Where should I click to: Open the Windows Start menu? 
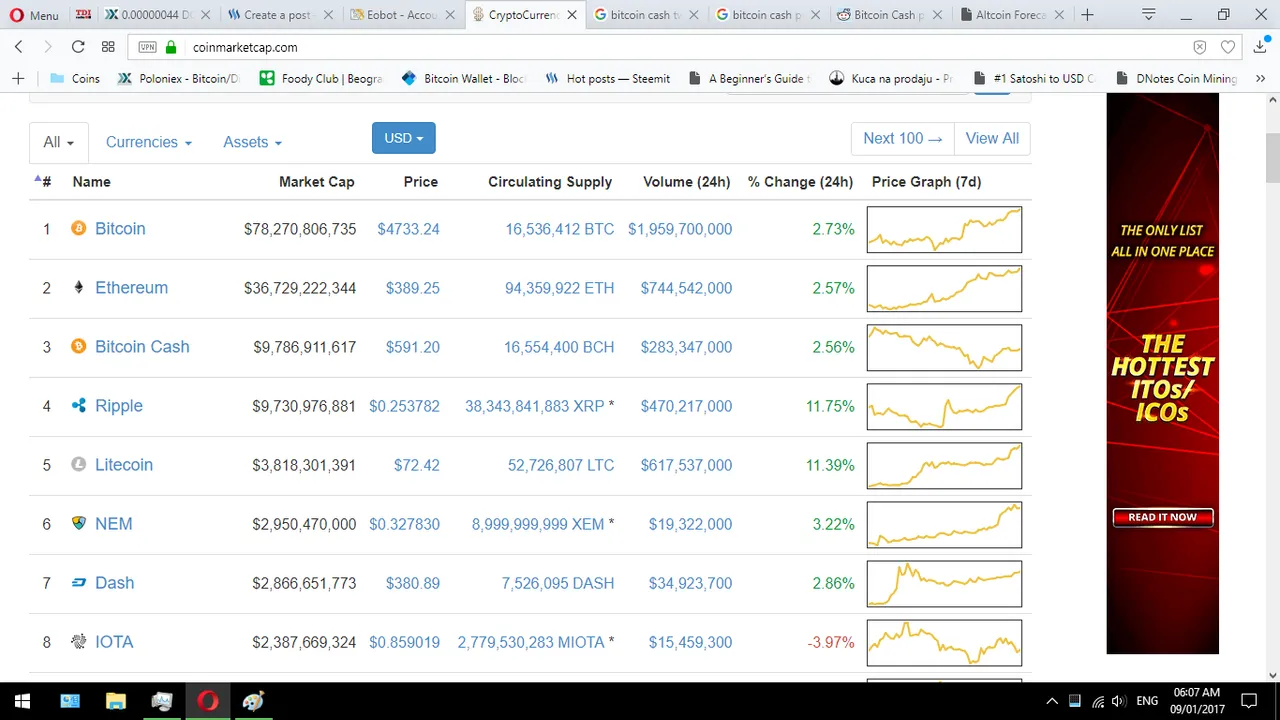(x=22, y=701)
